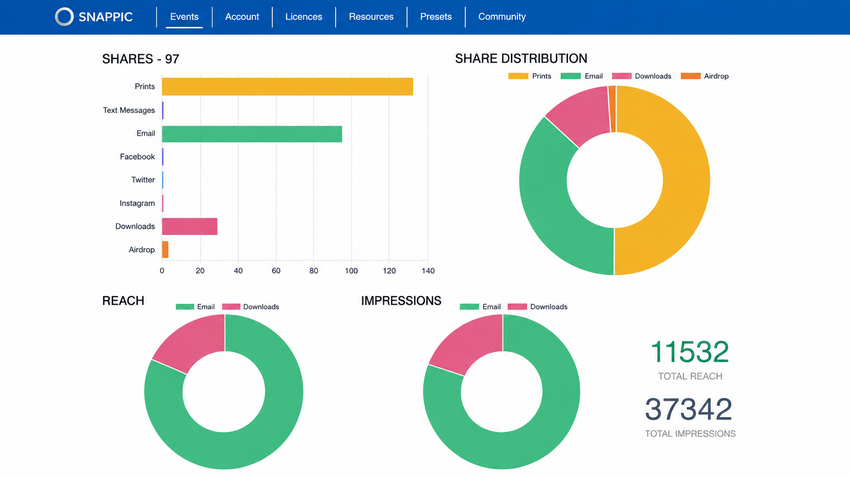This screenshot has width=850, height=478.
Task: Click orange Airdrop sliver of Share Distribution donut
Action: pos(613,108)
